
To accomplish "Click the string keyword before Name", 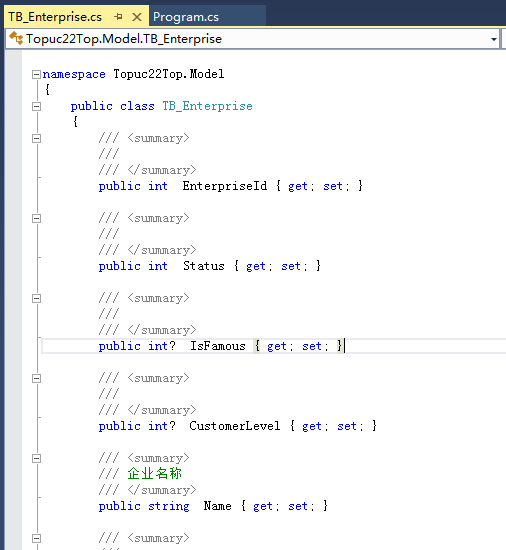I will 169,506.
